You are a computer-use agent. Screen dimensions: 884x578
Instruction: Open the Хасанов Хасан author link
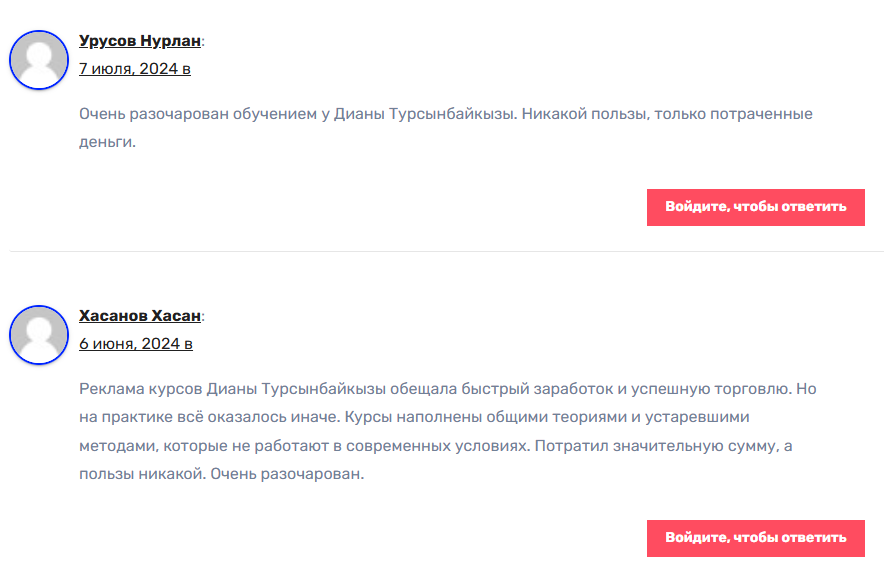(140, 316)
